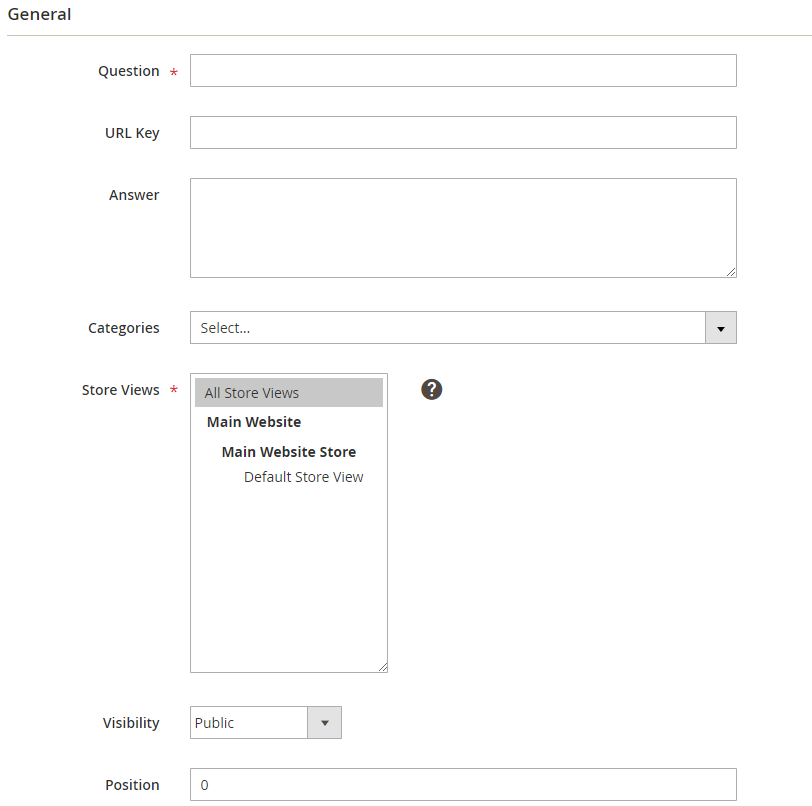This screenshot has height=806, width=812.
Task: Click the Categories 'Select...' field
Action: [x=447, y=328]
